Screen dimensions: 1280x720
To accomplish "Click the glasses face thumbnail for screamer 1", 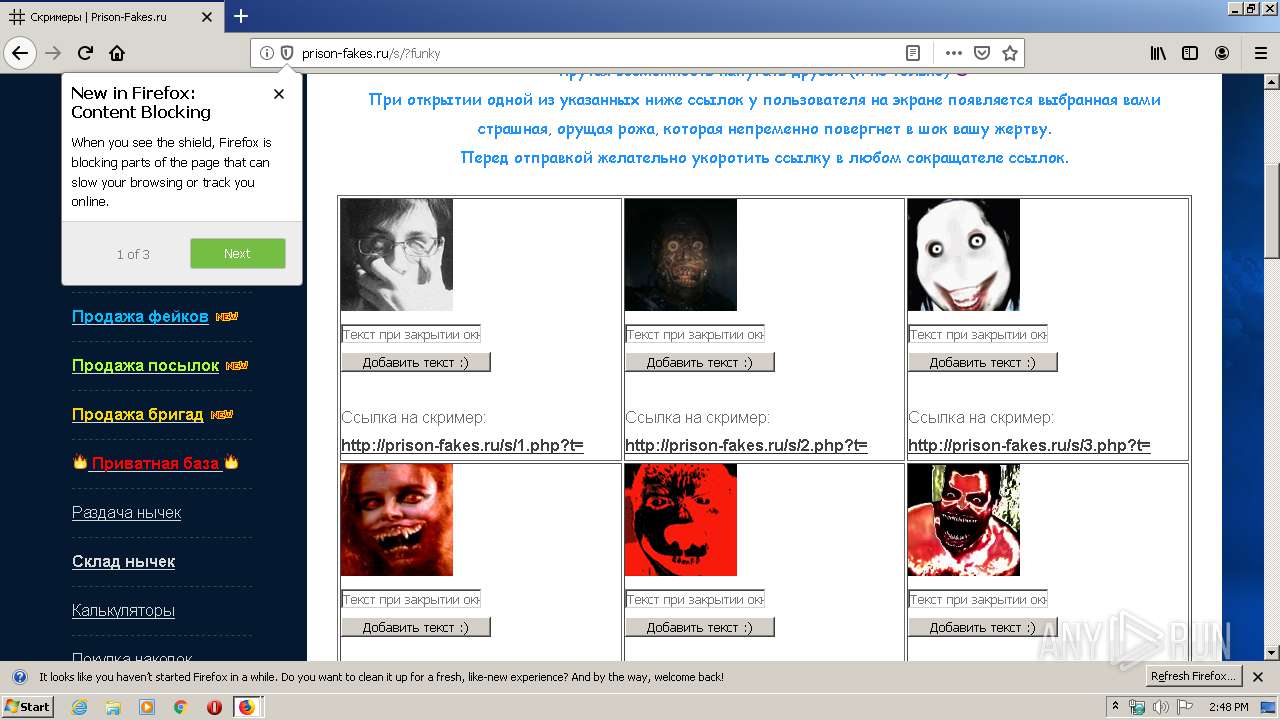I will [397, 255].
